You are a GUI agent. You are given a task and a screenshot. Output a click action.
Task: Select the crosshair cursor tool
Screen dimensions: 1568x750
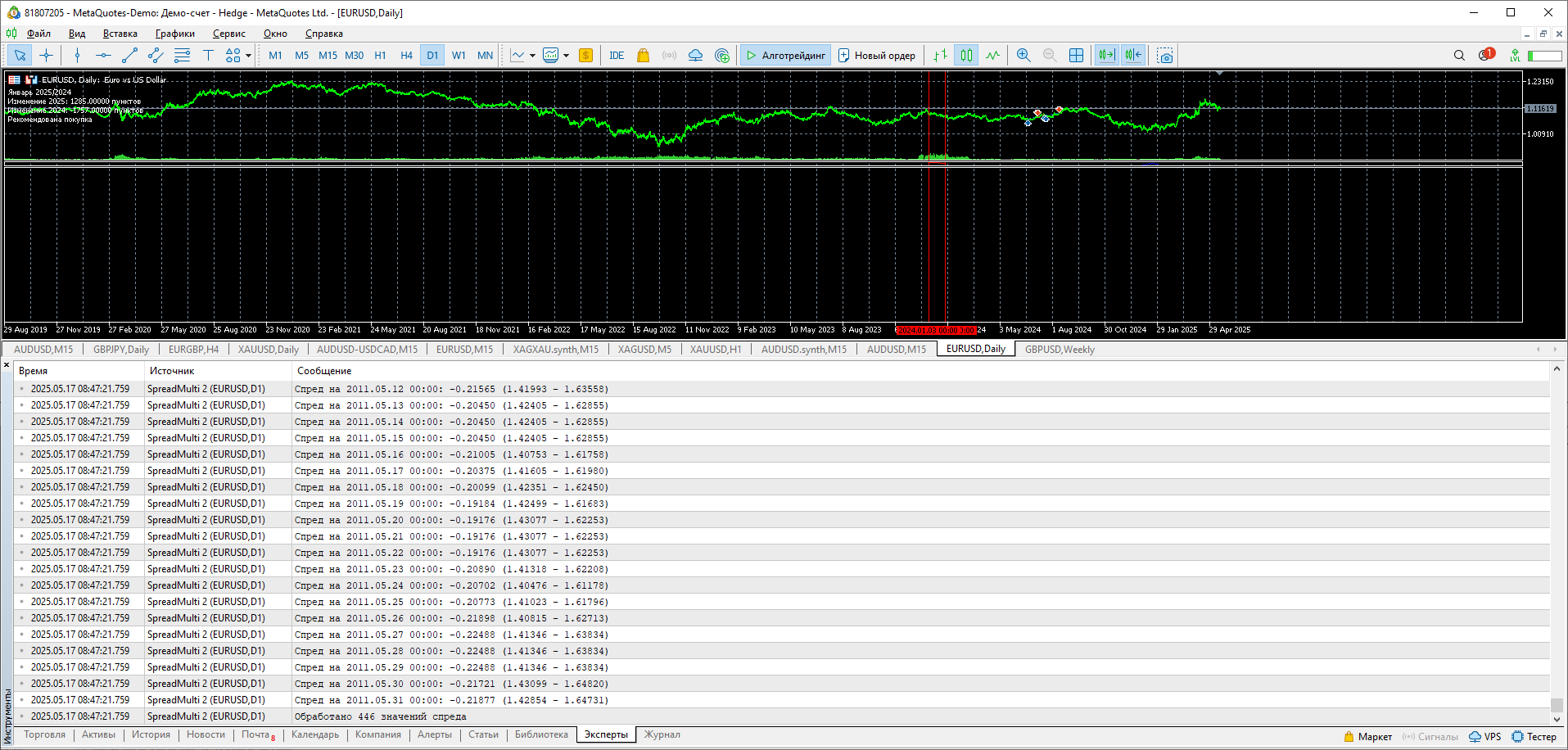[47, 56]
